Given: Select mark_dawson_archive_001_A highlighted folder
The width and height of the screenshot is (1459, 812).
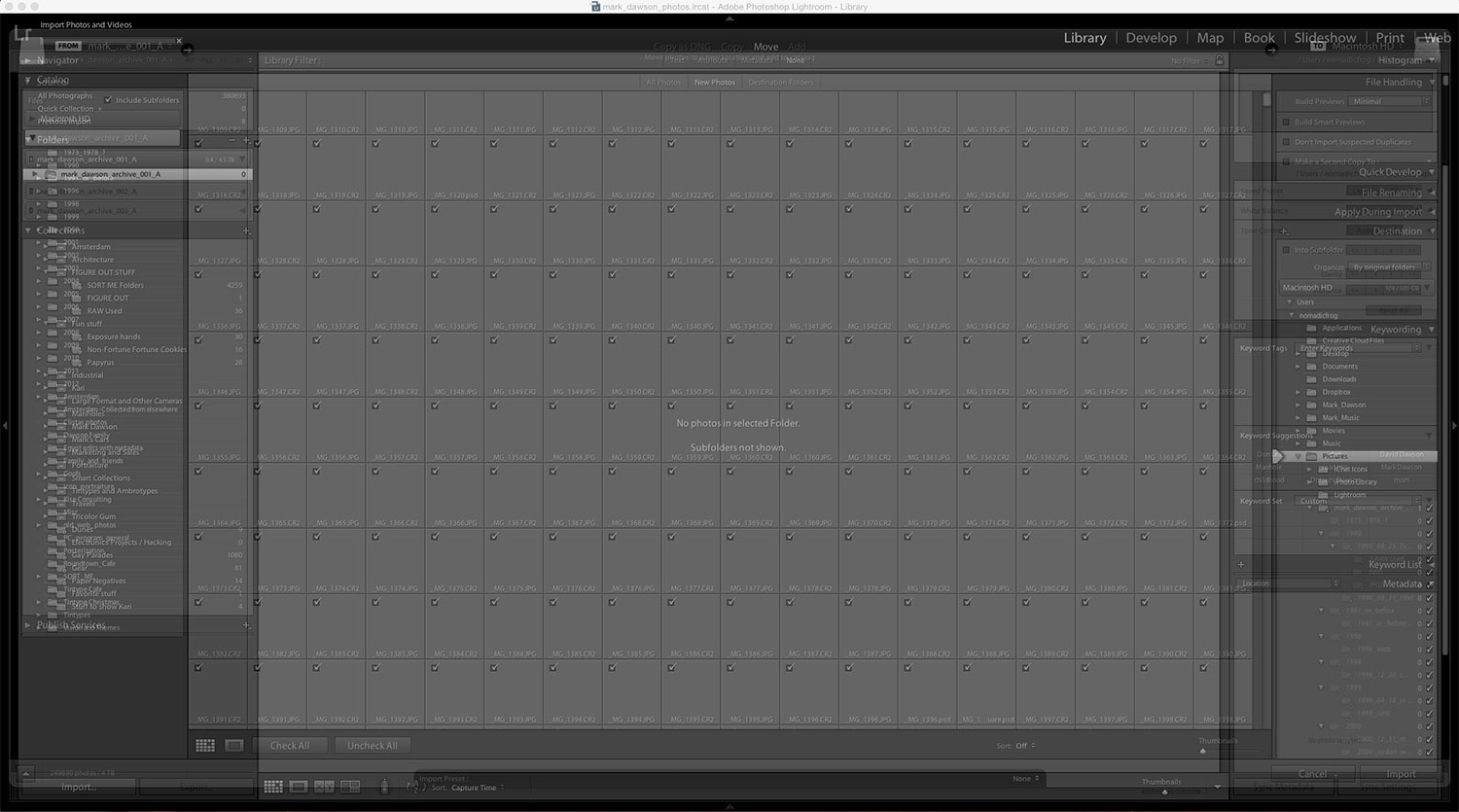Looking at the screenshot, I should (x=137, y=174).
